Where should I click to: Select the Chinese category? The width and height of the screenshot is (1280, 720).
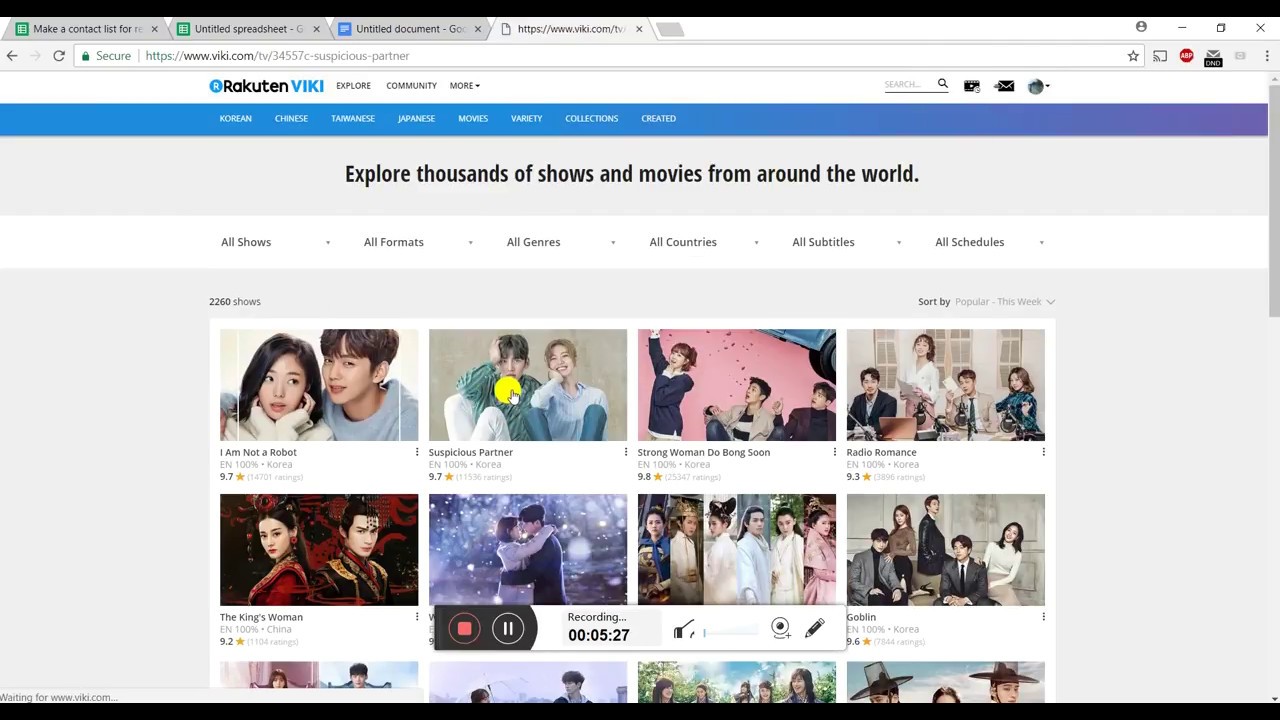291,119
